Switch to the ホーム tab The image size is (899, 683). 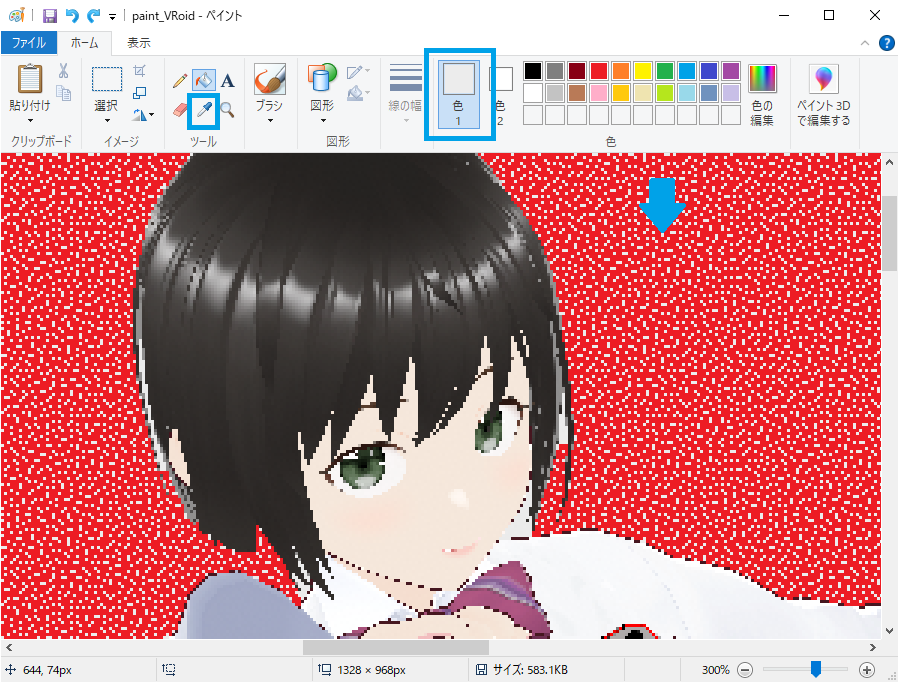84,43
